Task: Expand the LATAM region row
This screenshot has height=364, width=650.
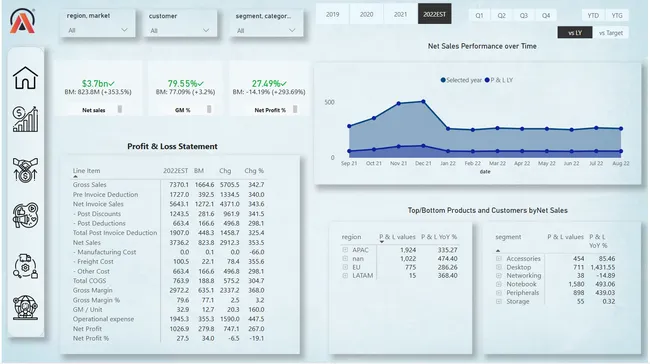Action: tap(345, 276)
